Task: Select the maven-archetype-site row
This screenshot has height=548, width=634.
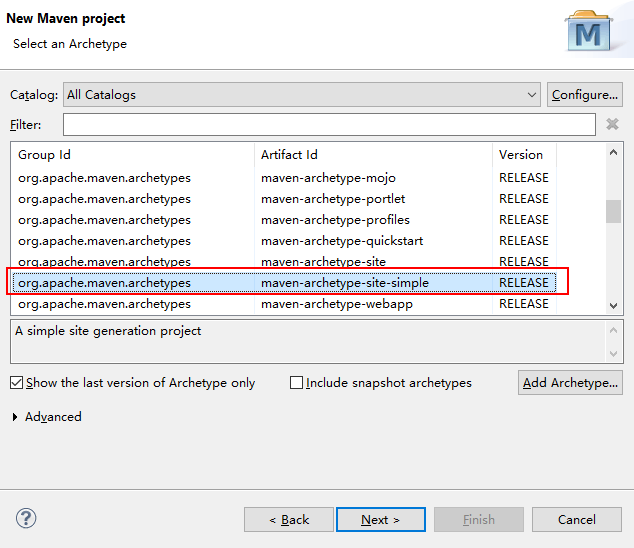Action: [284, 262]
